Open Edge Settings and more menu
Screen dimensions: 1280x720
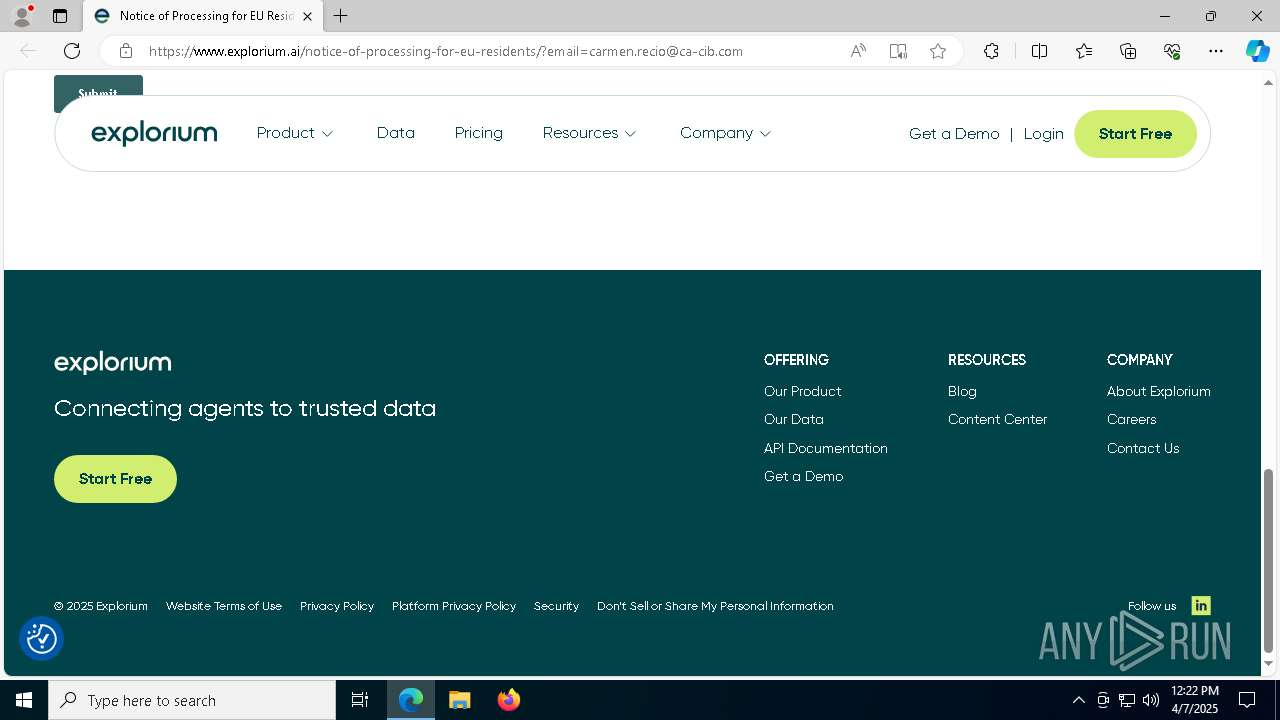(x=1216, y=51)
